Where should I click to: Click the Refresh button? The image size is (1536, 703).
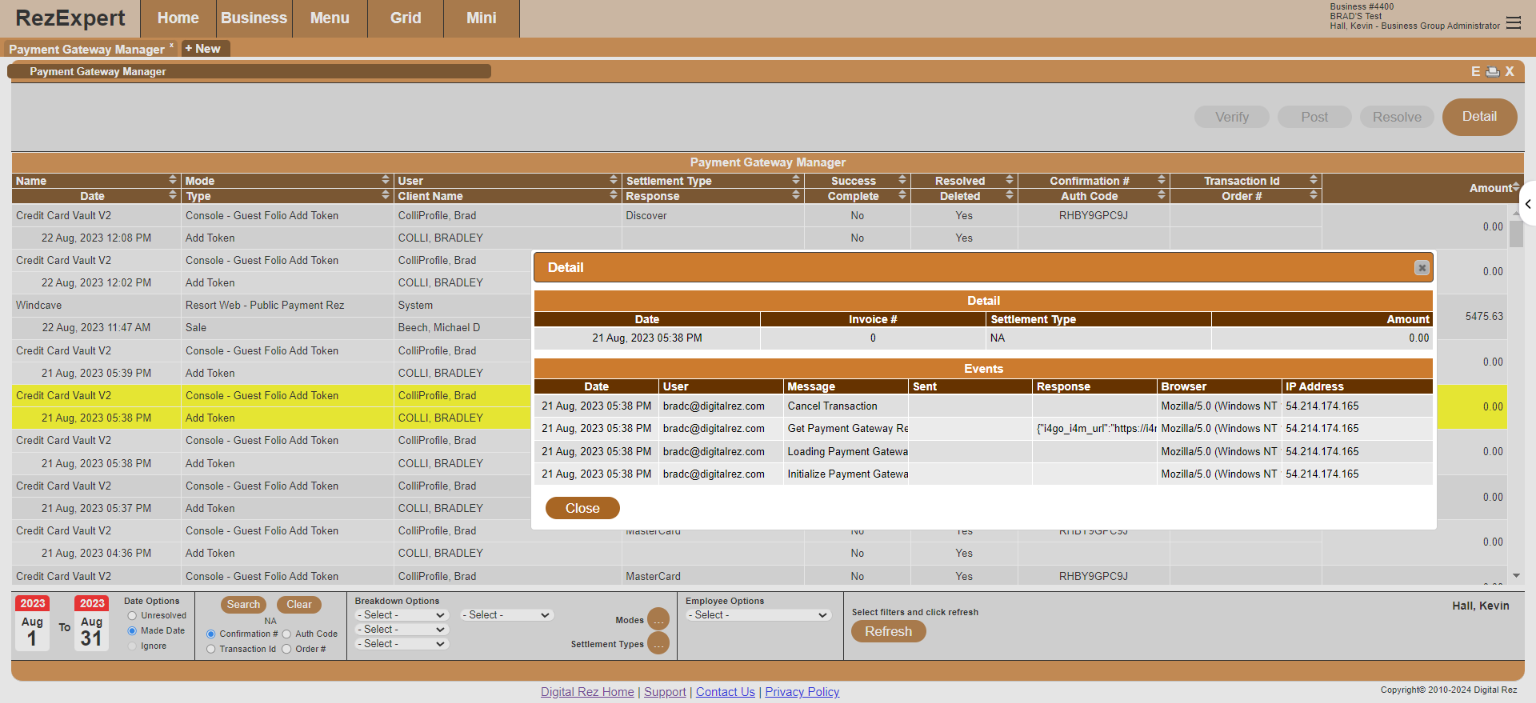(x=888, y=631)
